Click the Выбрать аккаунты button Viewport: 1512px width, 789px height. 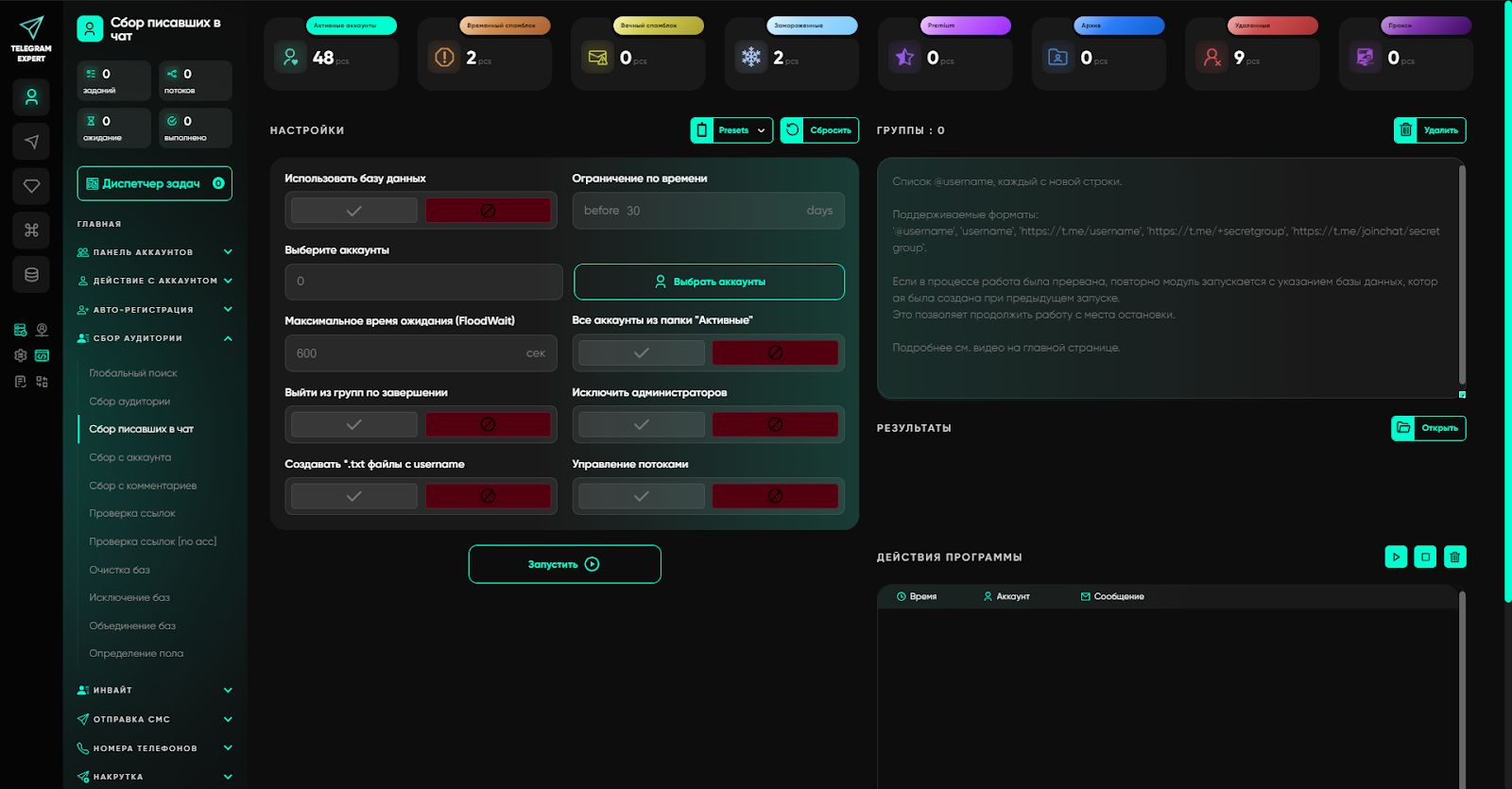coord(709,282)
